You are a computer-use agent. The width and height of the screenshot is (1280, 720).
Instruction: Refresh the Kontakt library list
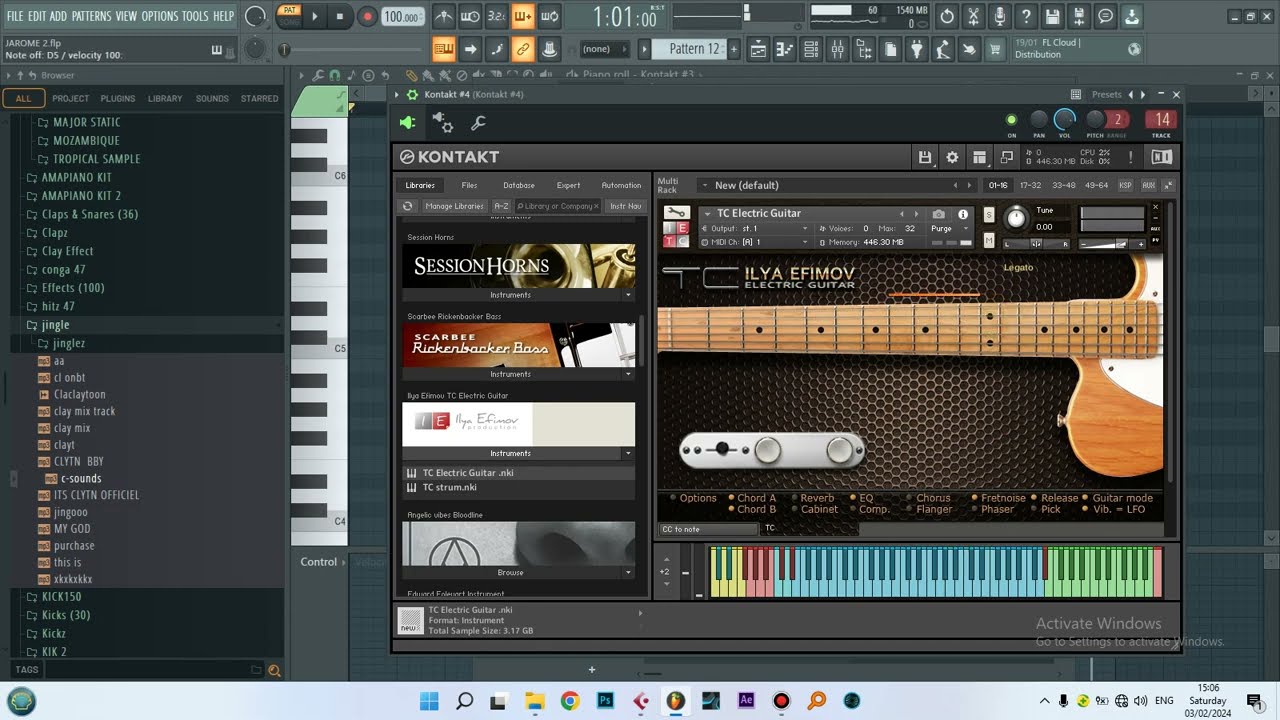coord(407,206)
